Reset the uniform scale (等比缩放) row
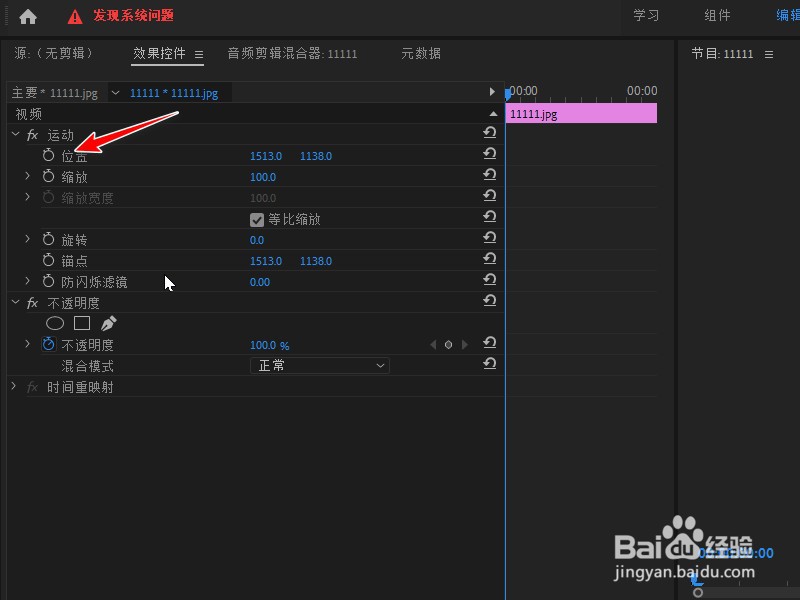Viewport: 800px width, 600px height. coord(490,217)
